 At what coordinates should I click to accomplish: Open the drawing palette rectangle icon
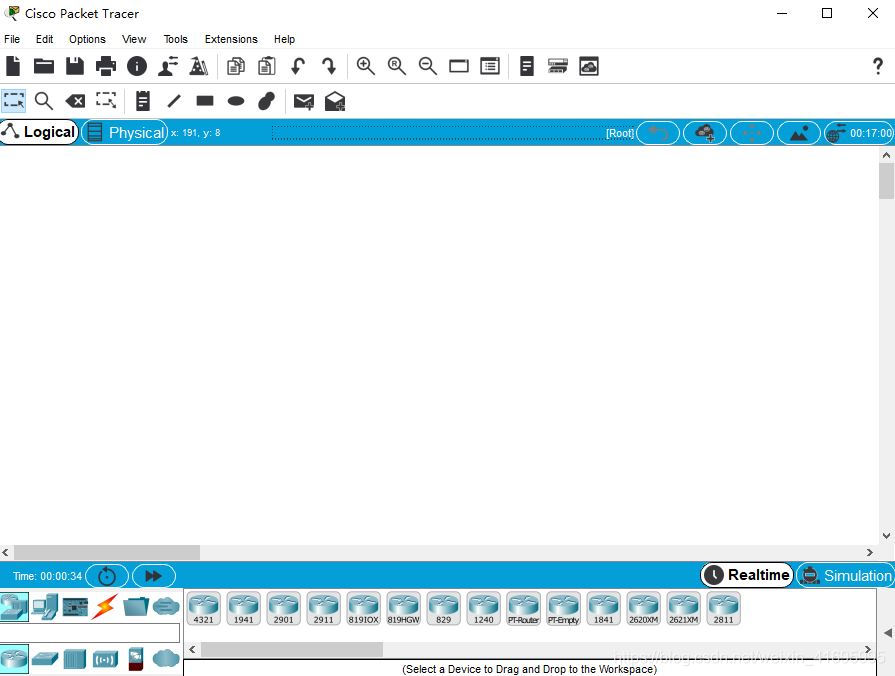(x=458, y=66)
